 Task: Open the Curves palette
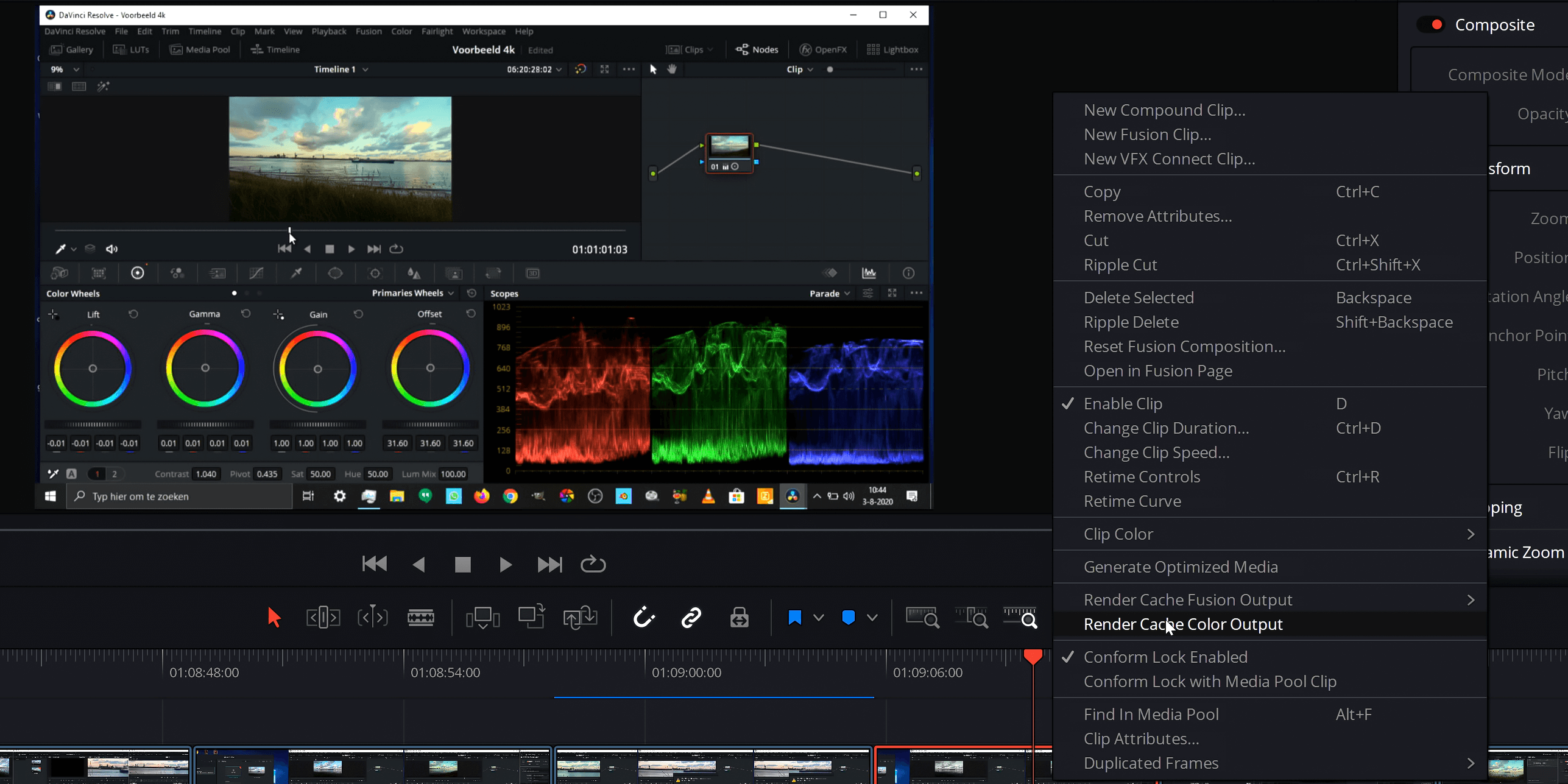[256, 272]
